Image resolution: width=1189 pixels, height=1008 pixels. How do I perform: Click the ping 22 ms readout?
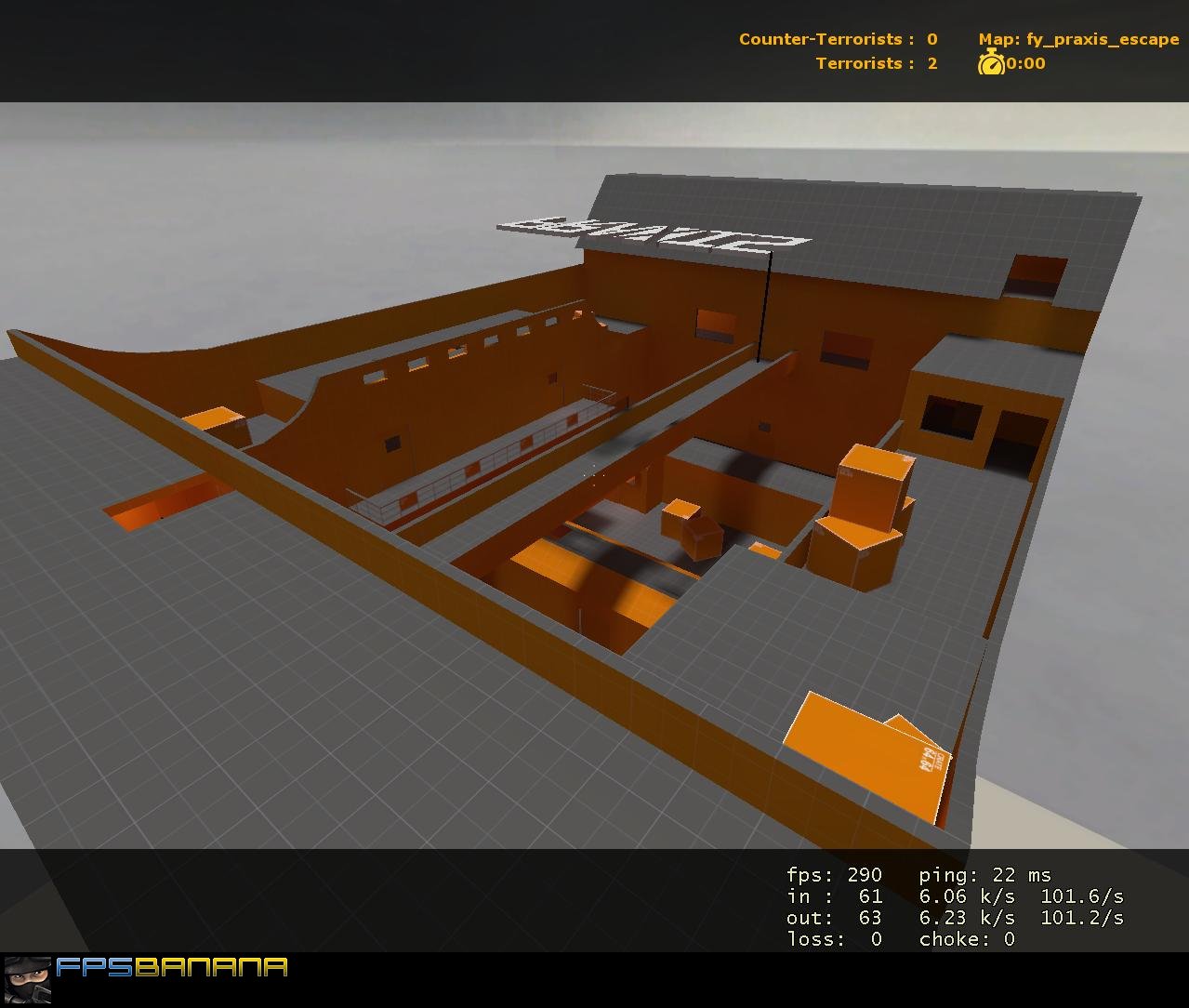click(x=984, y=875)
